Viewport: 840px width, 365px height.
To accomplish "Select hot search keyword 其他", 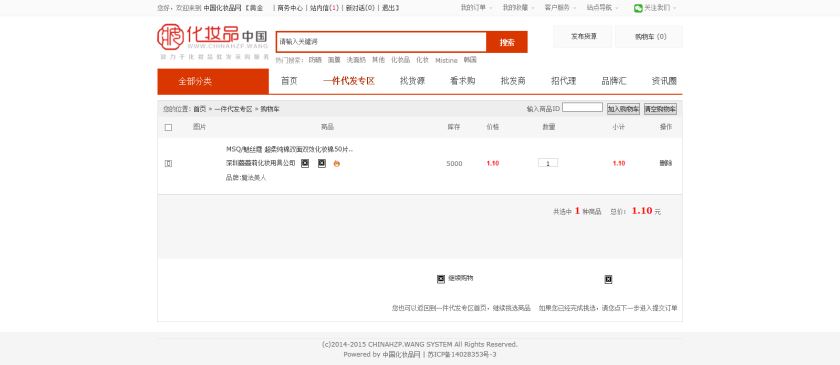I will point(378,60).
